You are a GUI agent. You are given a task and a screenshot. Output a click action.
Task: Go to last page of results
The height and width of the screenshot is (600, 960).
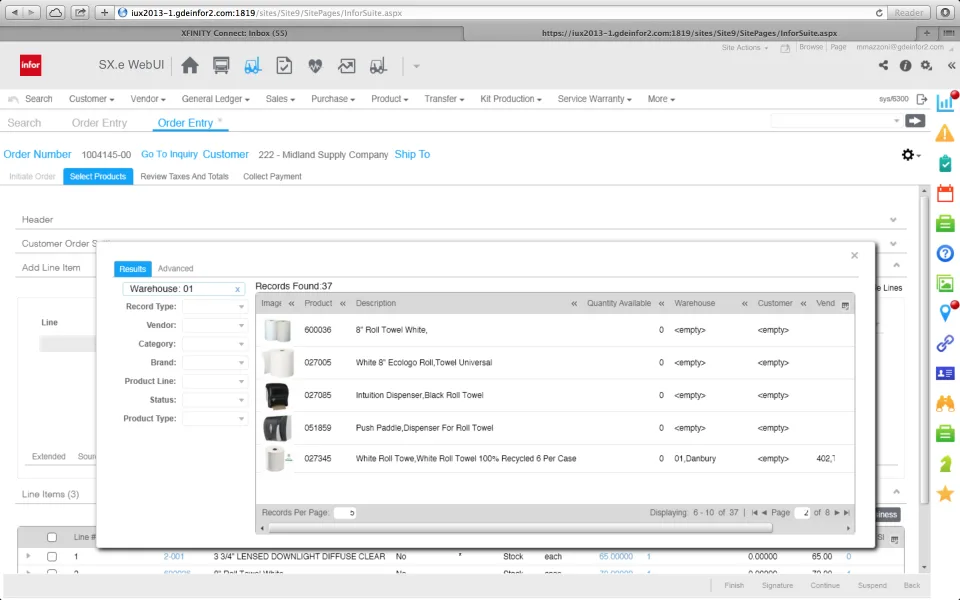click(847, 512)
